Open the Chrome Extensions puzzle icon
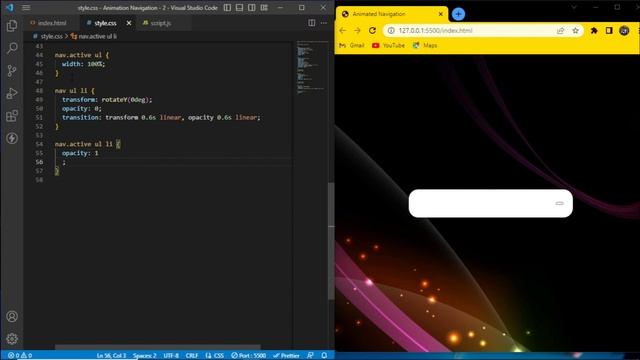640x360 pixels. click(594, 31)
